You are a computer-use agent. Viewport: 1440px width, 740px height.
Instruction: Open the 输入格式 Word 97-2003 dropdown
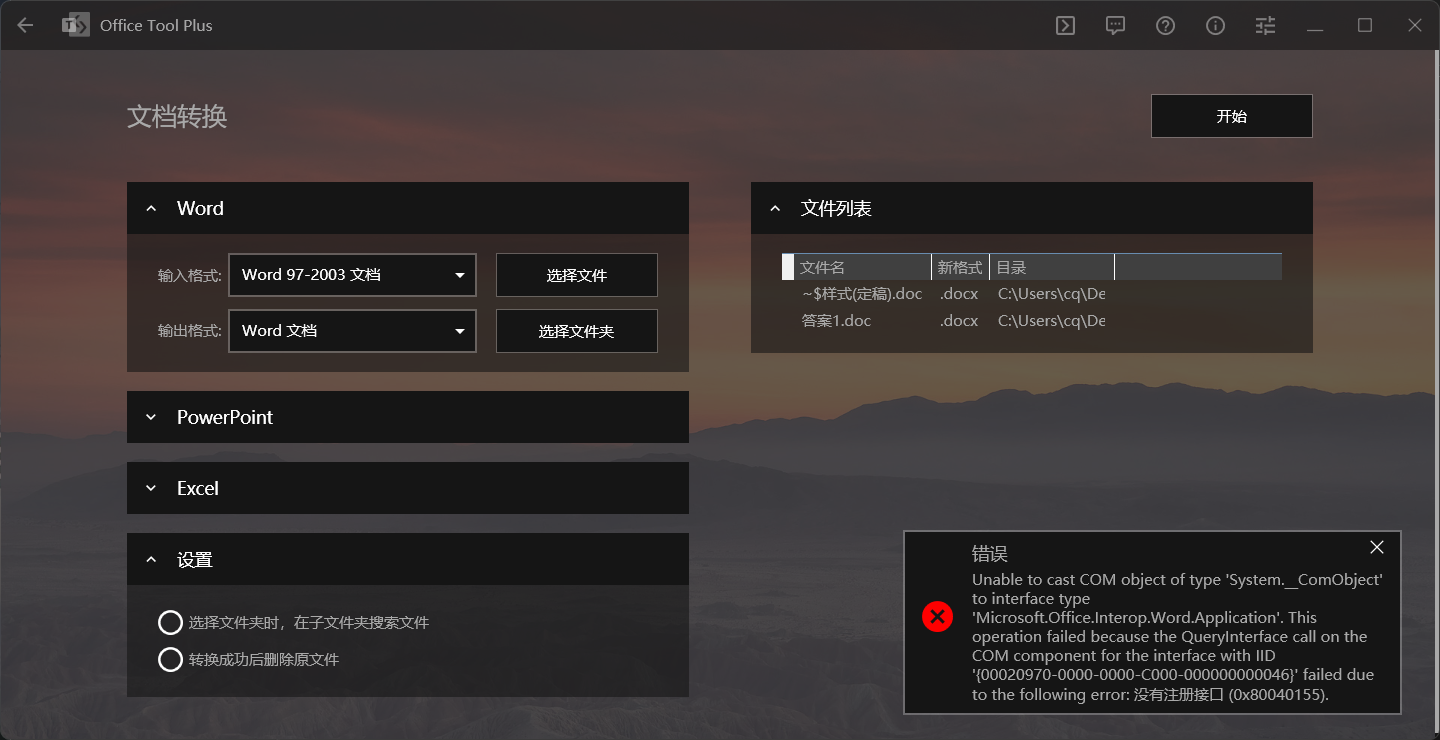352,275
